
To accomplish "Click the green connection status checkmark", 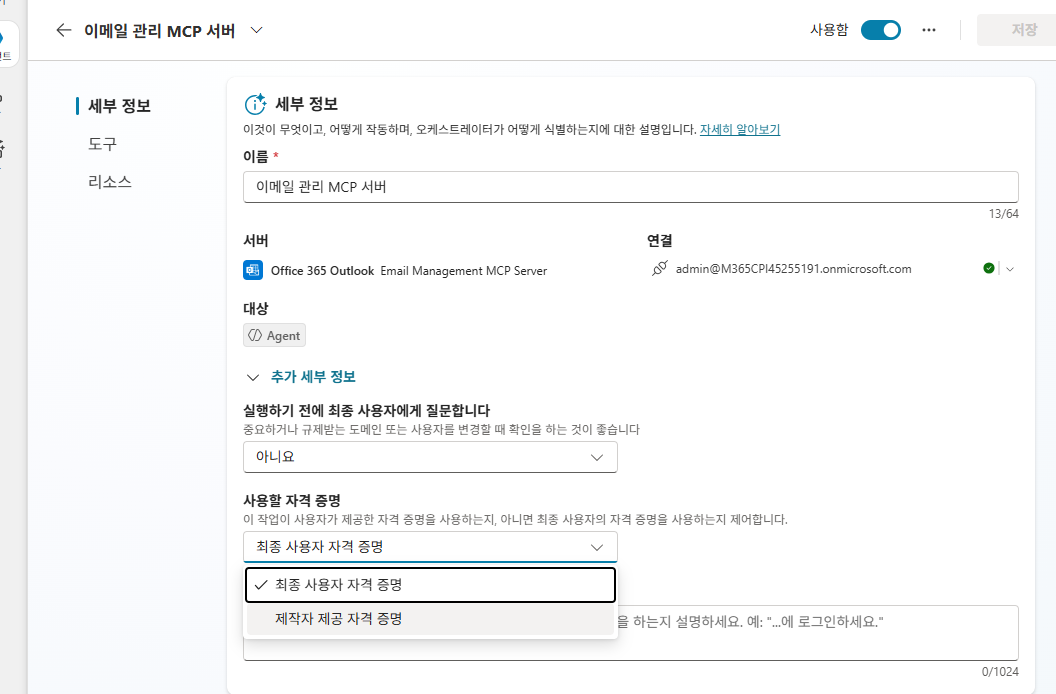I will coord(989,268).
